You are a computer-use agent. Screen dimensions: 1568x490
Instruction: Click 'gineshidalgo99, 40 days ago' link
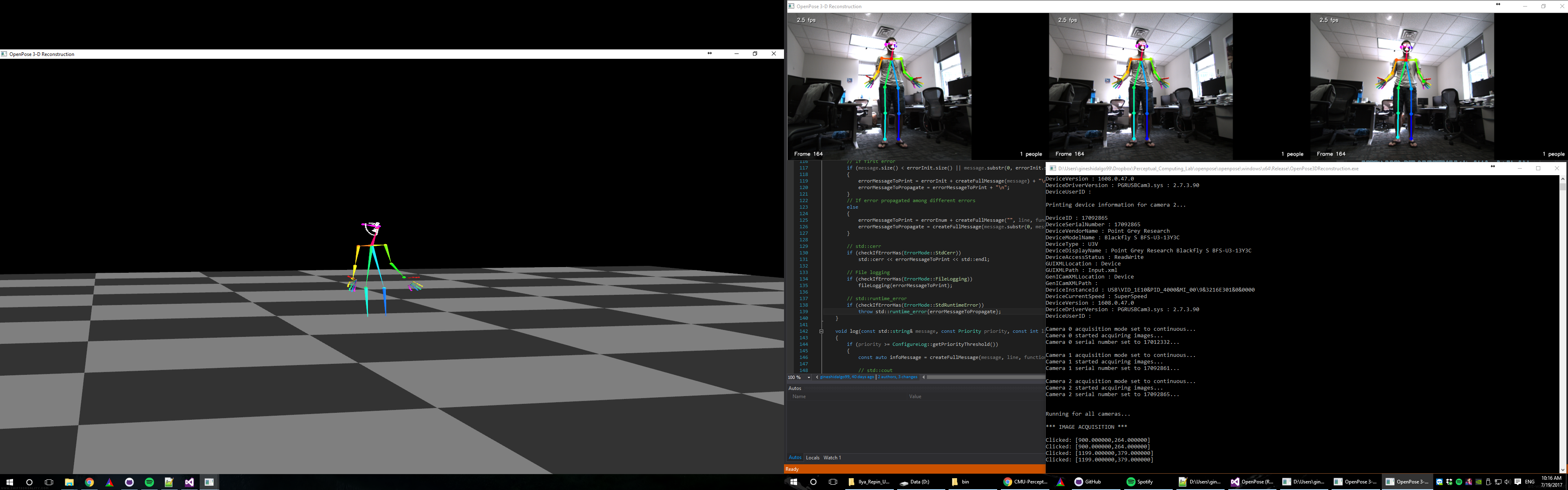click(847, 377)
